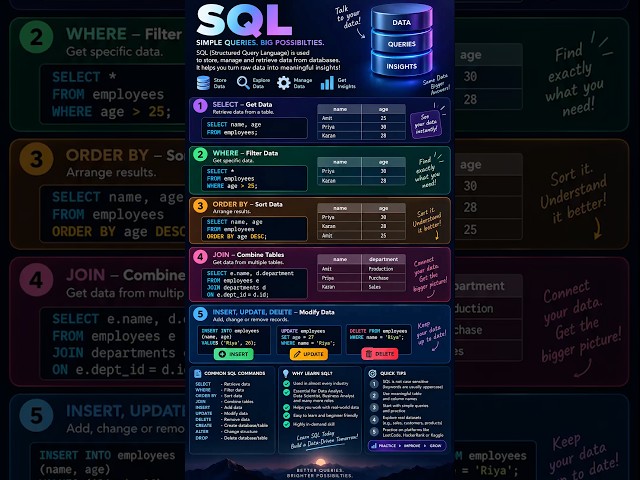
Task: Click the check mark beside Easy to learn and beginner friendly
Action: point(287,416)
